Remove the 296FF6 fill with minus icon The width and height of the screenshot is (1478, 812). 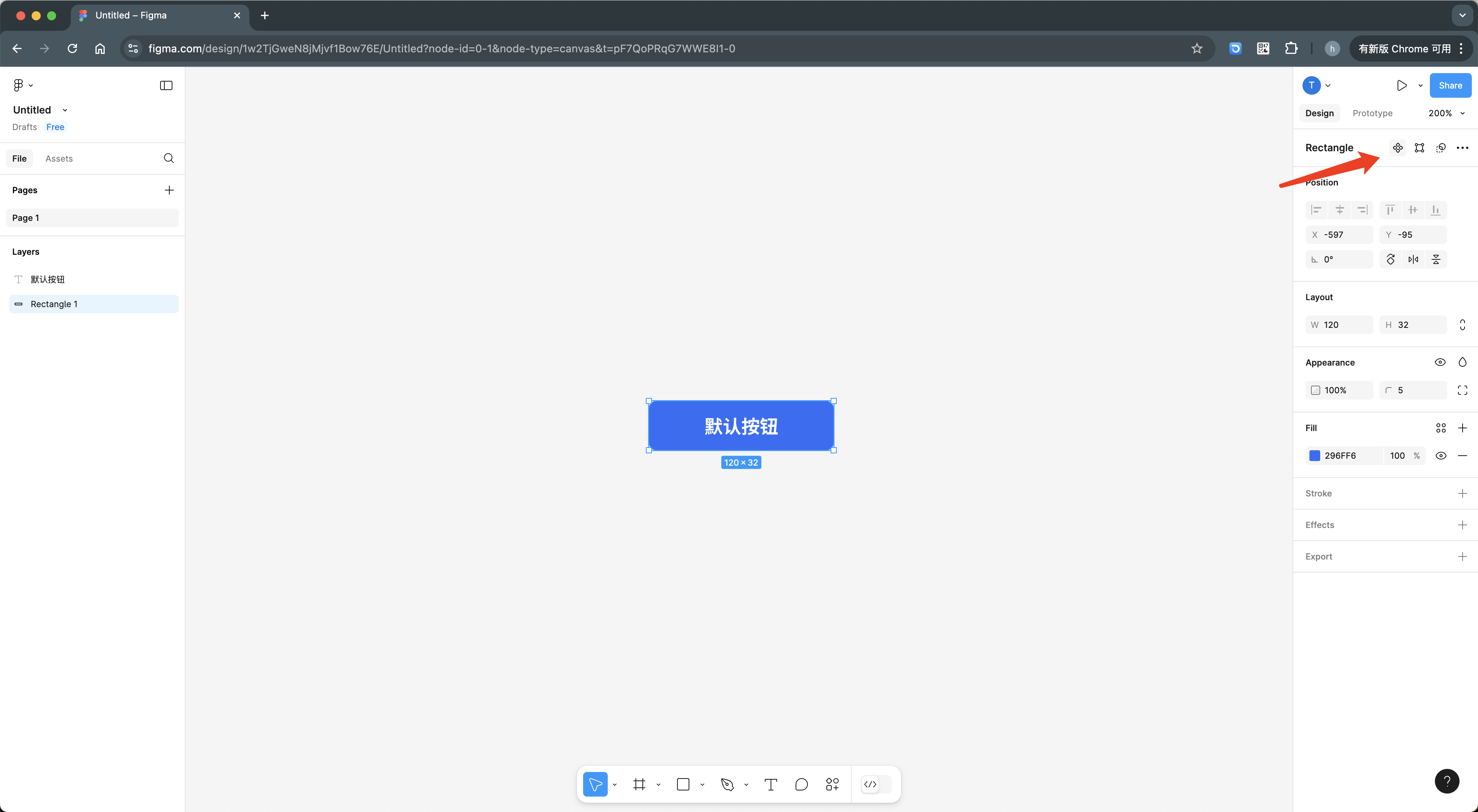1463,456
